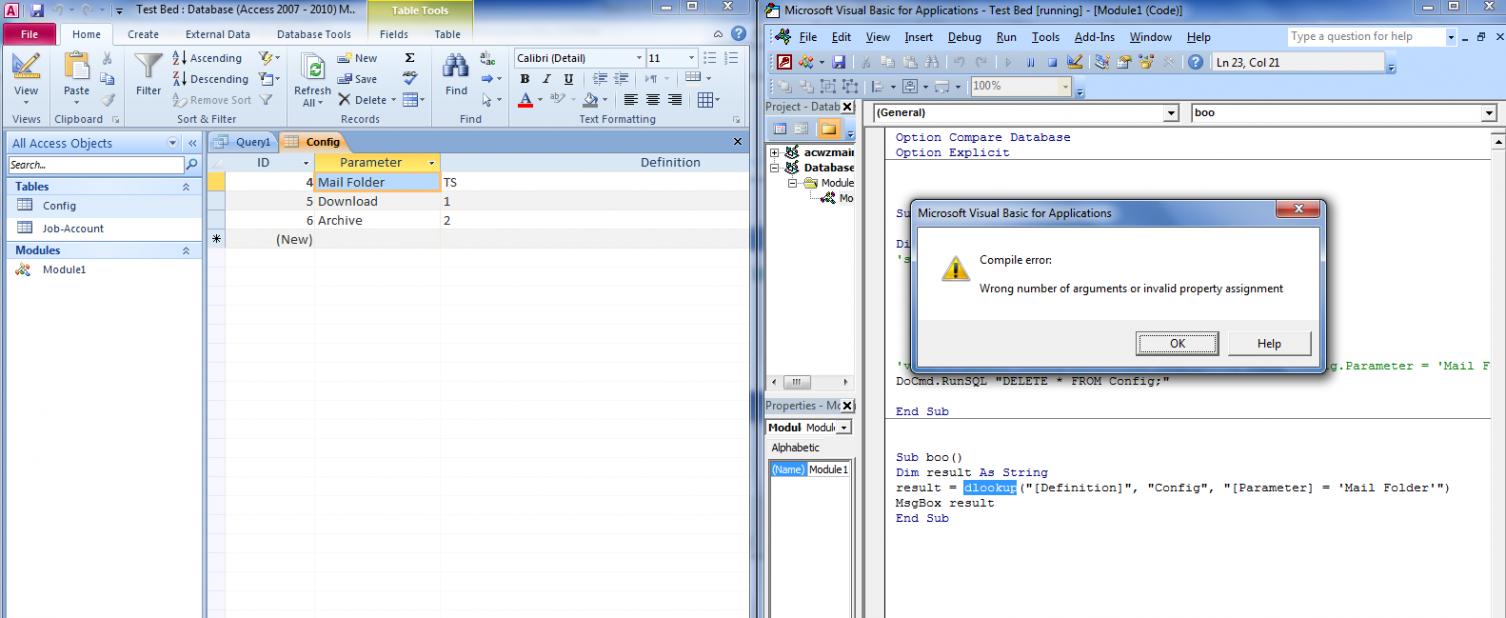Click New record button in Records group
Viewport: 1506px width, 618px height.
point(357,58)
